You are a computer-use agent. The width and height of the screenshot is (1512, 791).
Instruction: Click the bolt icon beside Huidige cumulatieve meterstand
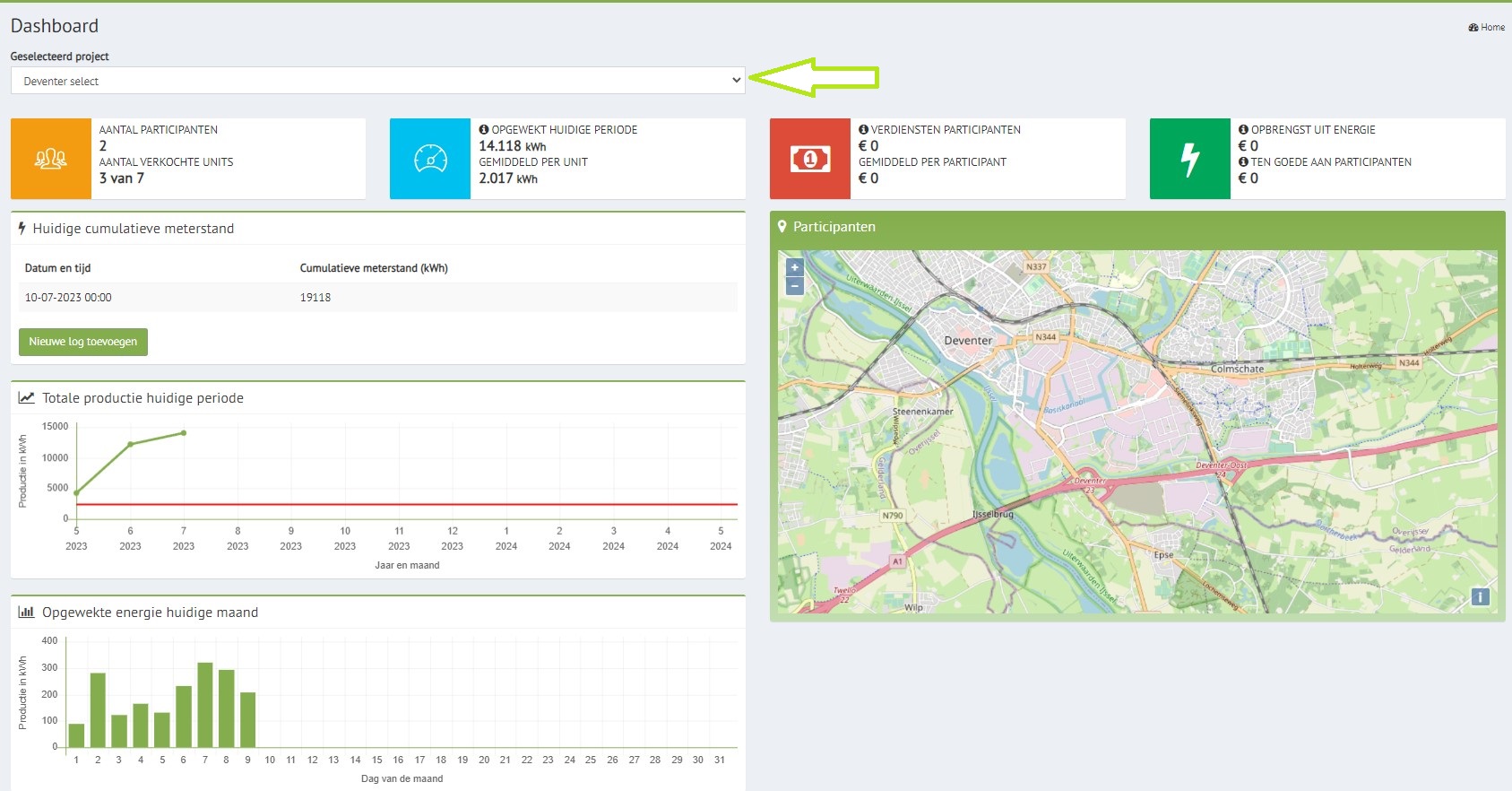click(x=22, y=229)
